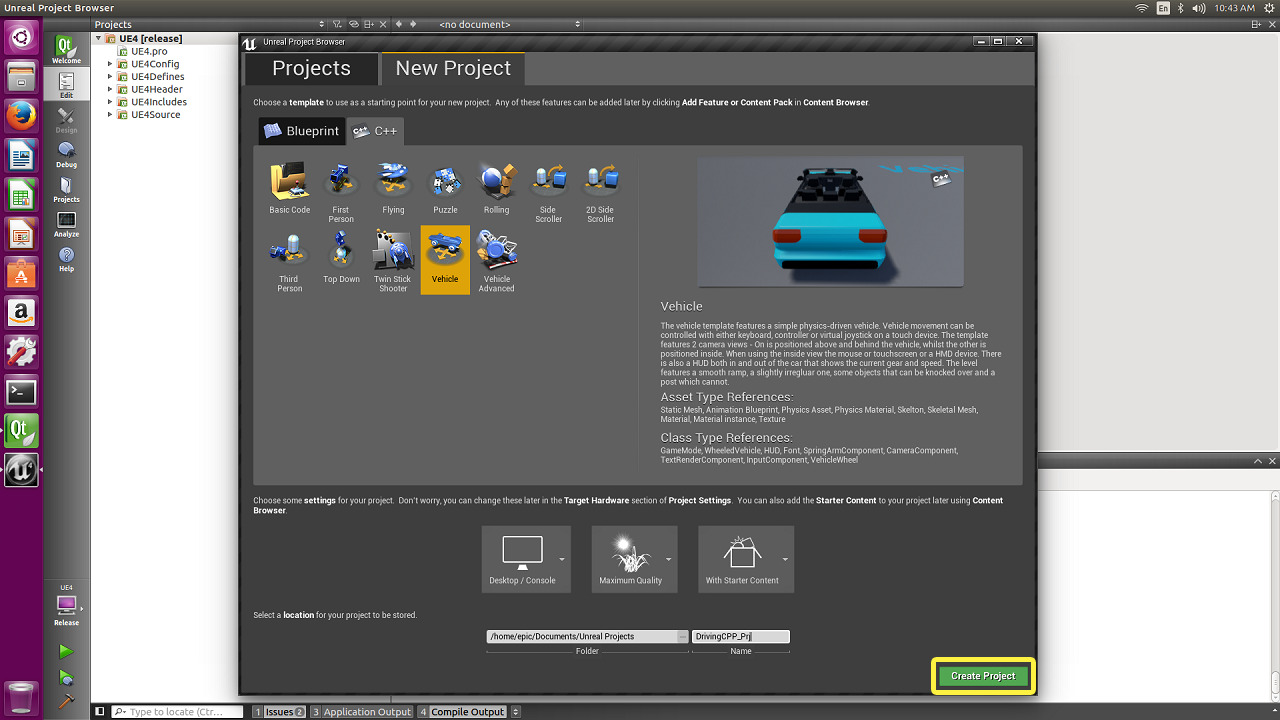Screen dimensions: 1280x720
Task: Pick the Flying template icon
Action: [x=393, y=183]
